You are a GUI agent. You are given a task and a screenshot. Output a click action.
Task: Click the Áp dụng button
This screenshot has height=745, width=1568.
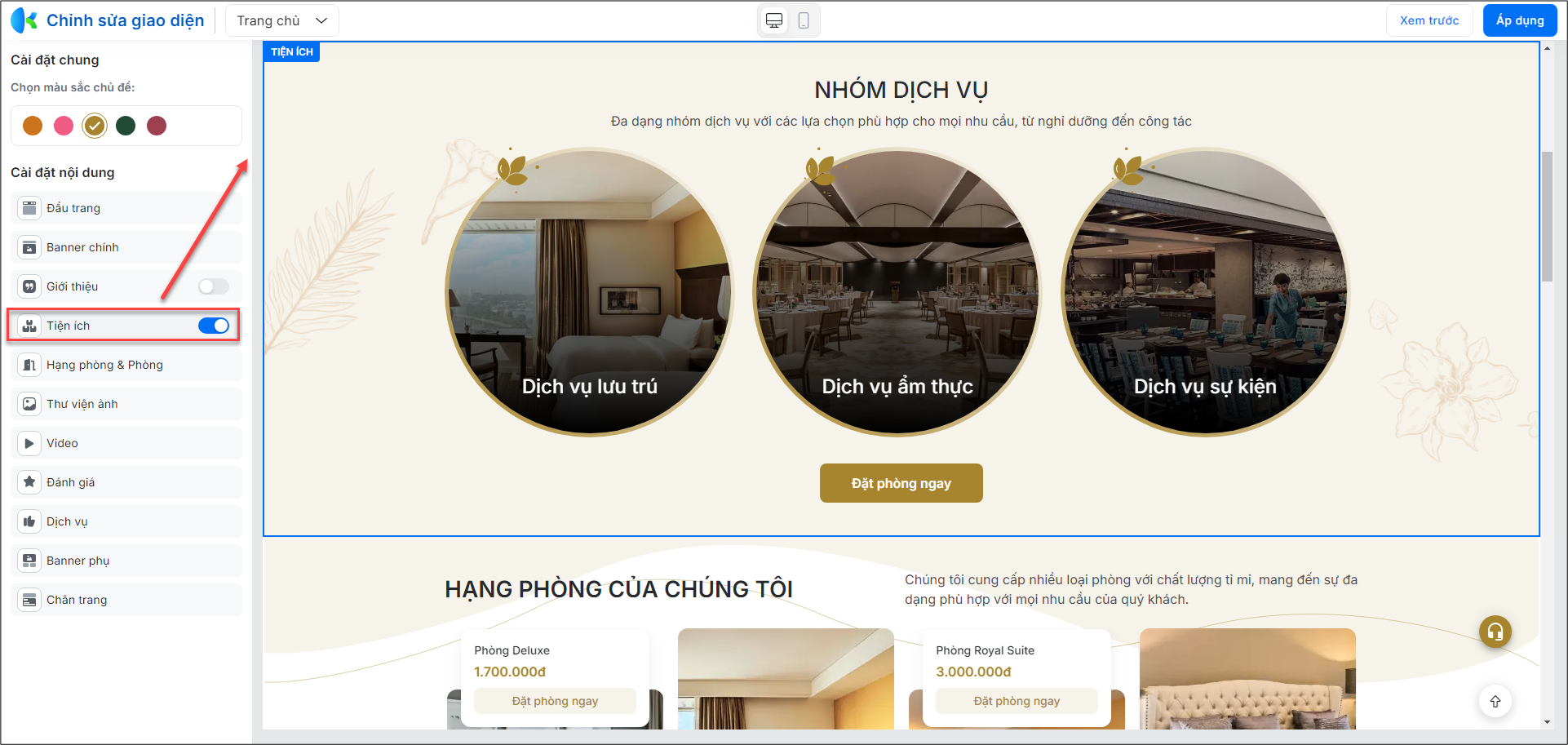point(1520,20)
